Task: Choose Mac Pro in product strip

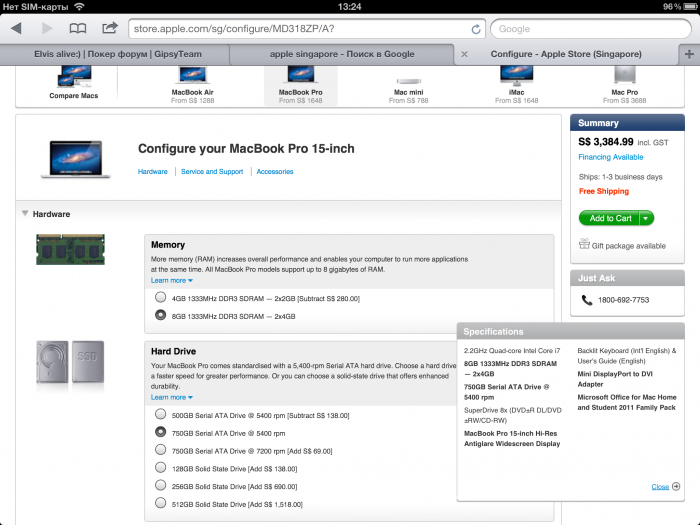Action: [x=625, y=85]
